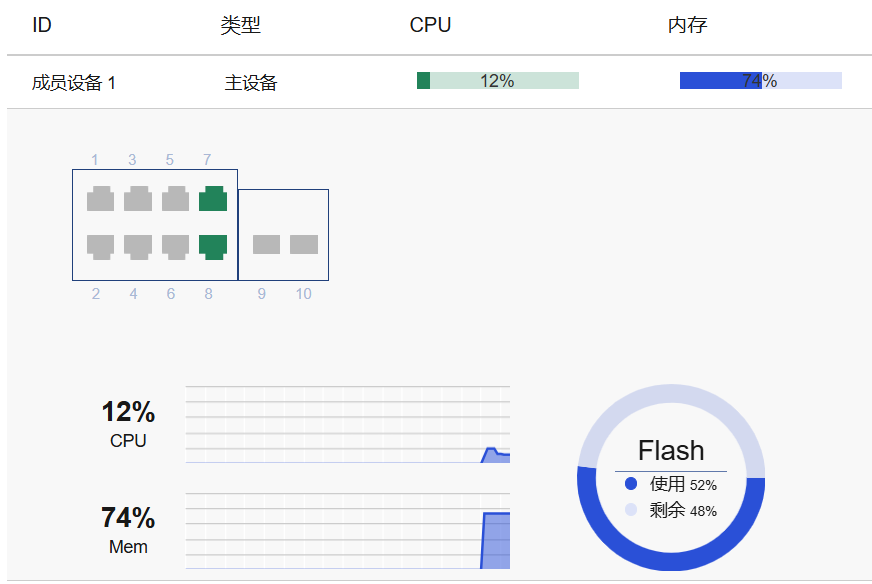This screenshot has width=872, height=584.
Task: Click the gray port 5 icon
Action: [176, 199]
